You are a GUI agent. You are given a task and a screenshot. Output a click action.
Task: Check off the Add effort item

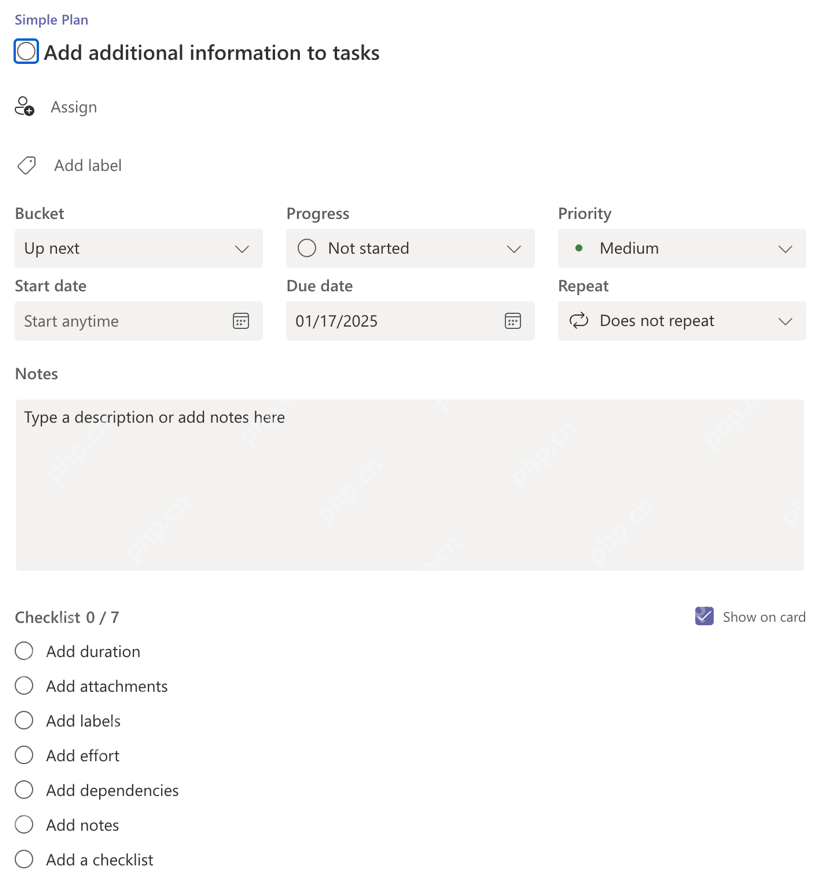tap(24, 755)
